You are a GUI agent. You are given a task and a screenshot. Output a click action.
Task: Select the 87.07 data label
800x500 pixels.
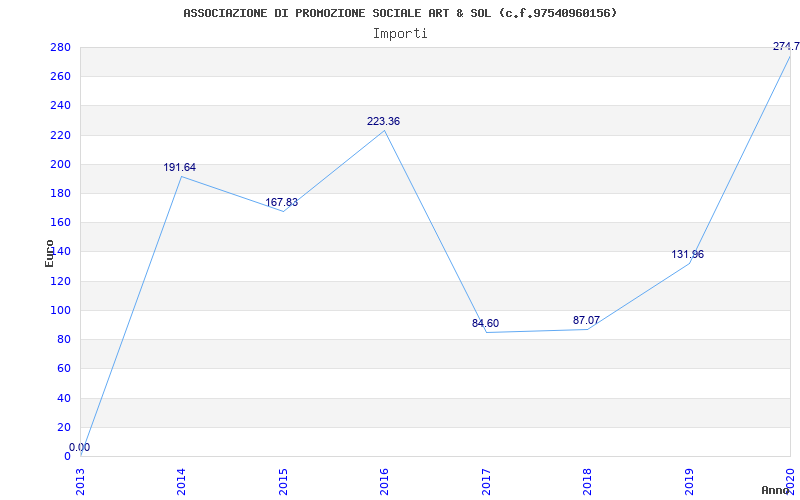[x=586, y=320]
